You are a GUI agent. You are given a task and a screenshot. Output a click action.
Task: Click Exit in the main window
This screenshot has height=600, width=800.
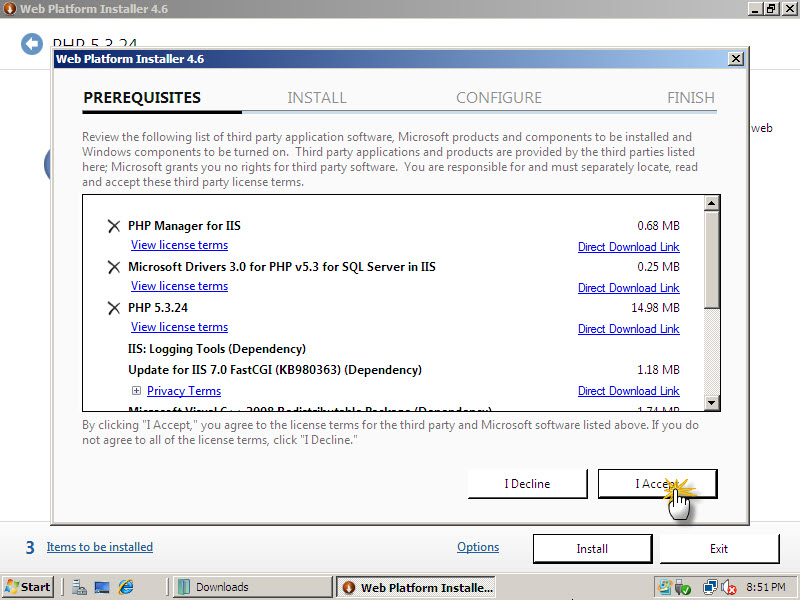point(719,549)
